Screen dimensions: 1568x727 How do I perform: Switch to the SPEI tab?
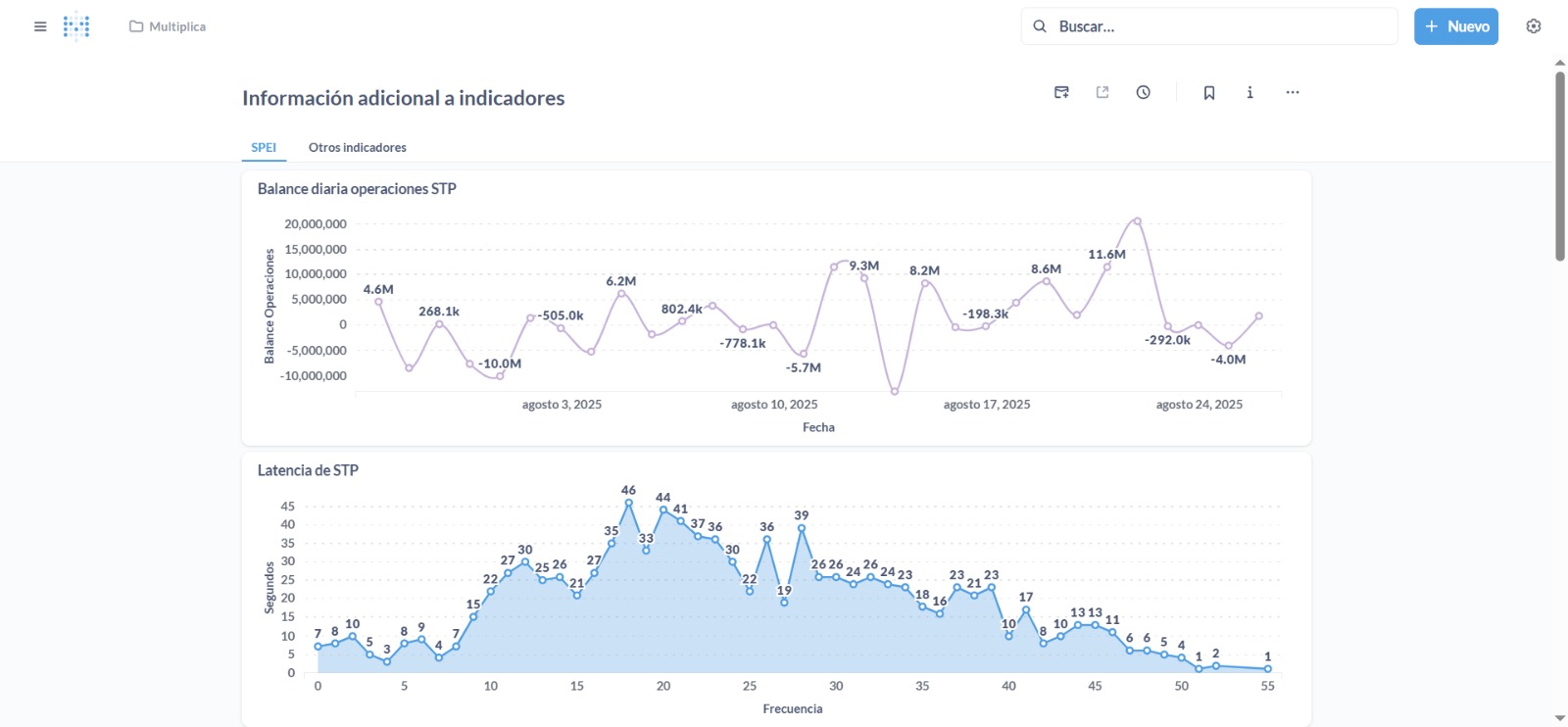click(264, 147)
